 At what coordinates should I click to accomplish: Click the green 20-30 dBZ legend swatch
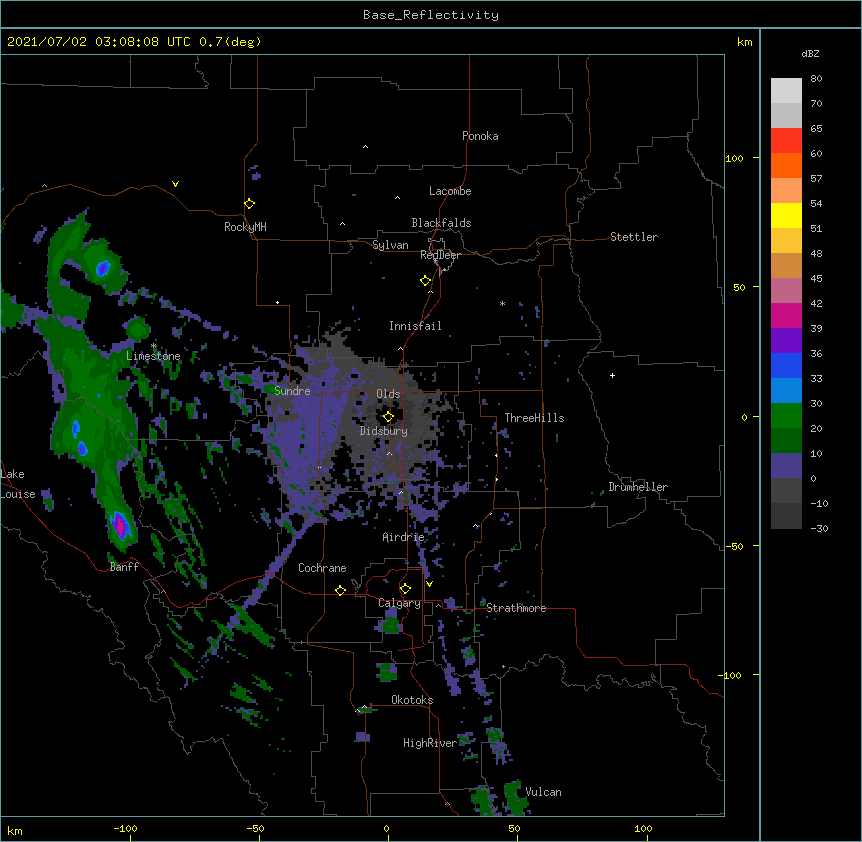pyautogui.click(x=786, y=416)
